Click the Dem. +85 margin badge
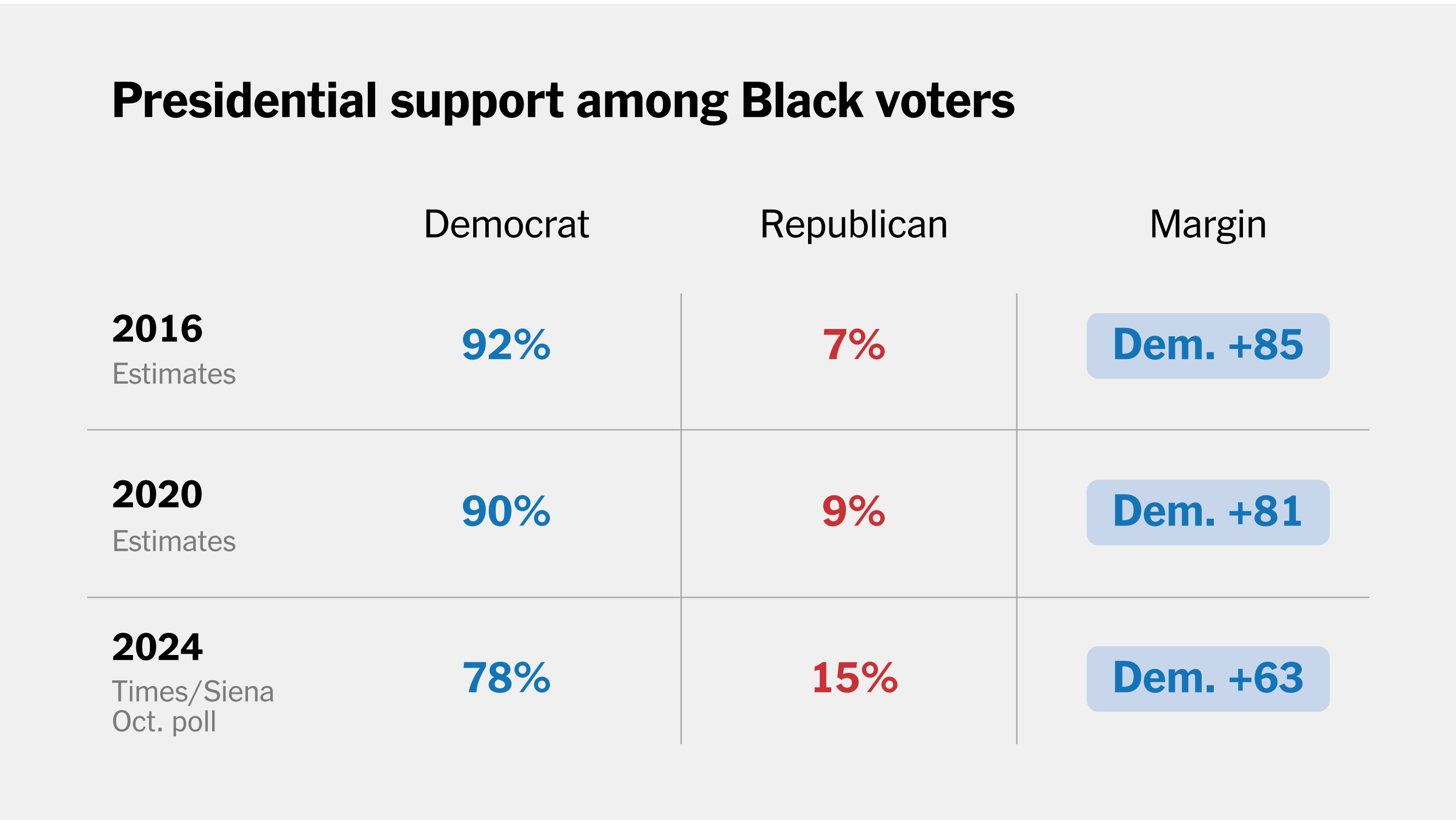1456x820 pixels. pos(1208,345)
